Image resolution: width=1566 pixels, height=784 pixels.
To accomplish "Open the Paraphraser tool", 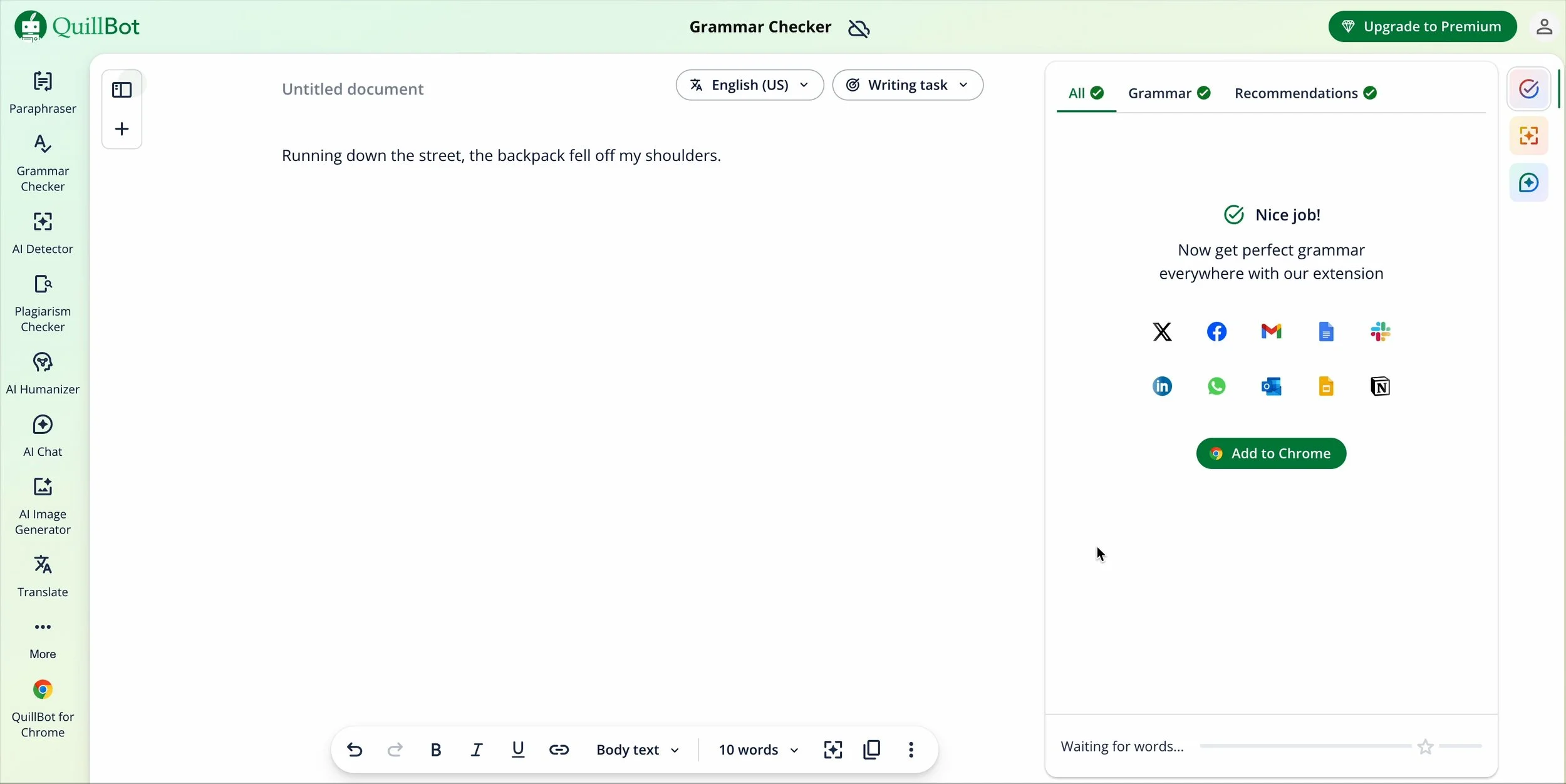I will (43, 93).
